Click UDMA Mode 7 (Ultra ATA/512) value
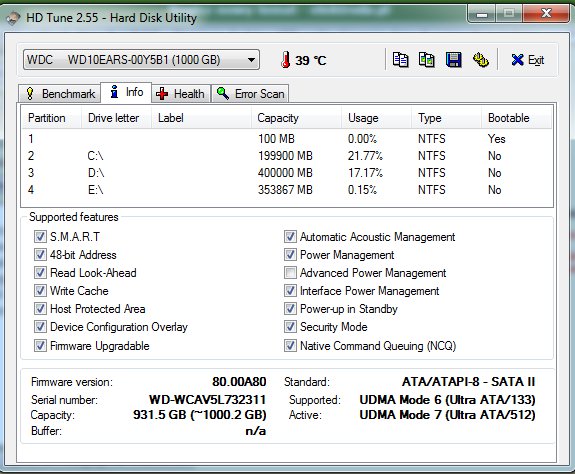Screen dimensions: 575x474 coord(447,415)
